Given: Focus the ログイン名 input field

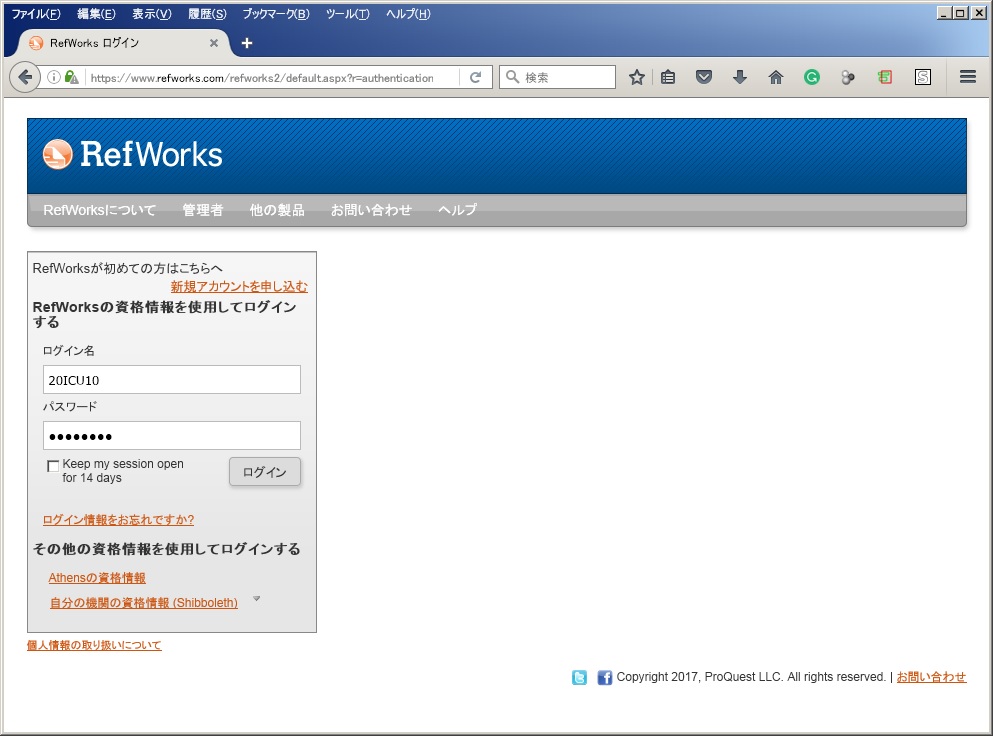Looking at the screenshot, I should 172,379.
